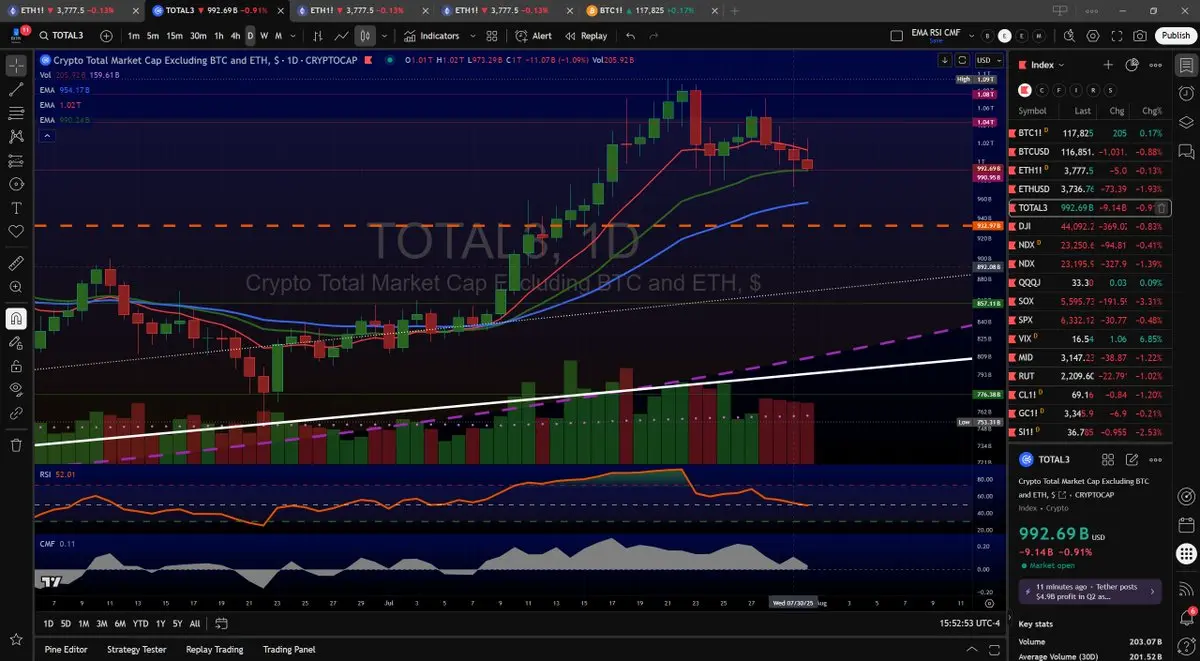Open the Indicators dialog
This screenshot has width=1200, height=661.
(432, 36)
